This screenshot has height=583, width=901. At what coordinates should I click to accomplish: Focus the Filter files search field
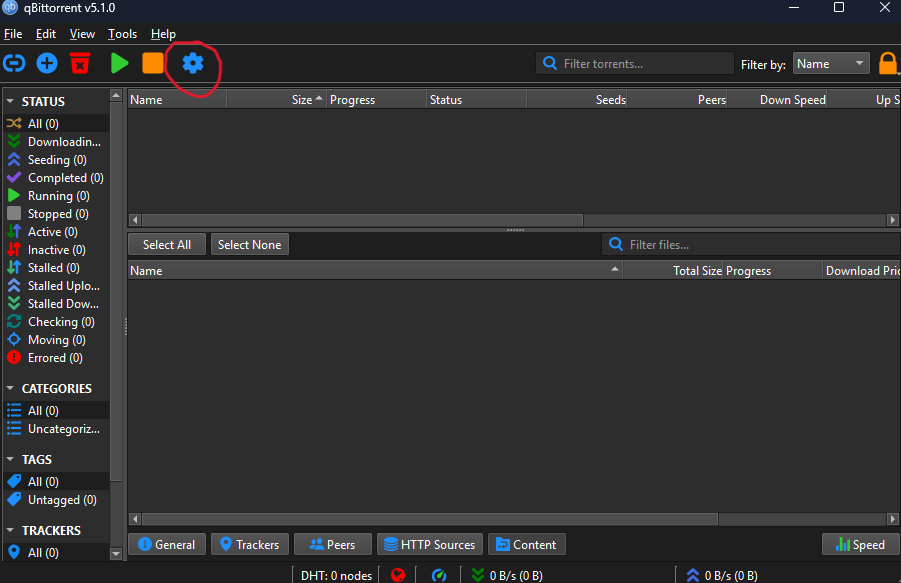[x=751, y=244]
